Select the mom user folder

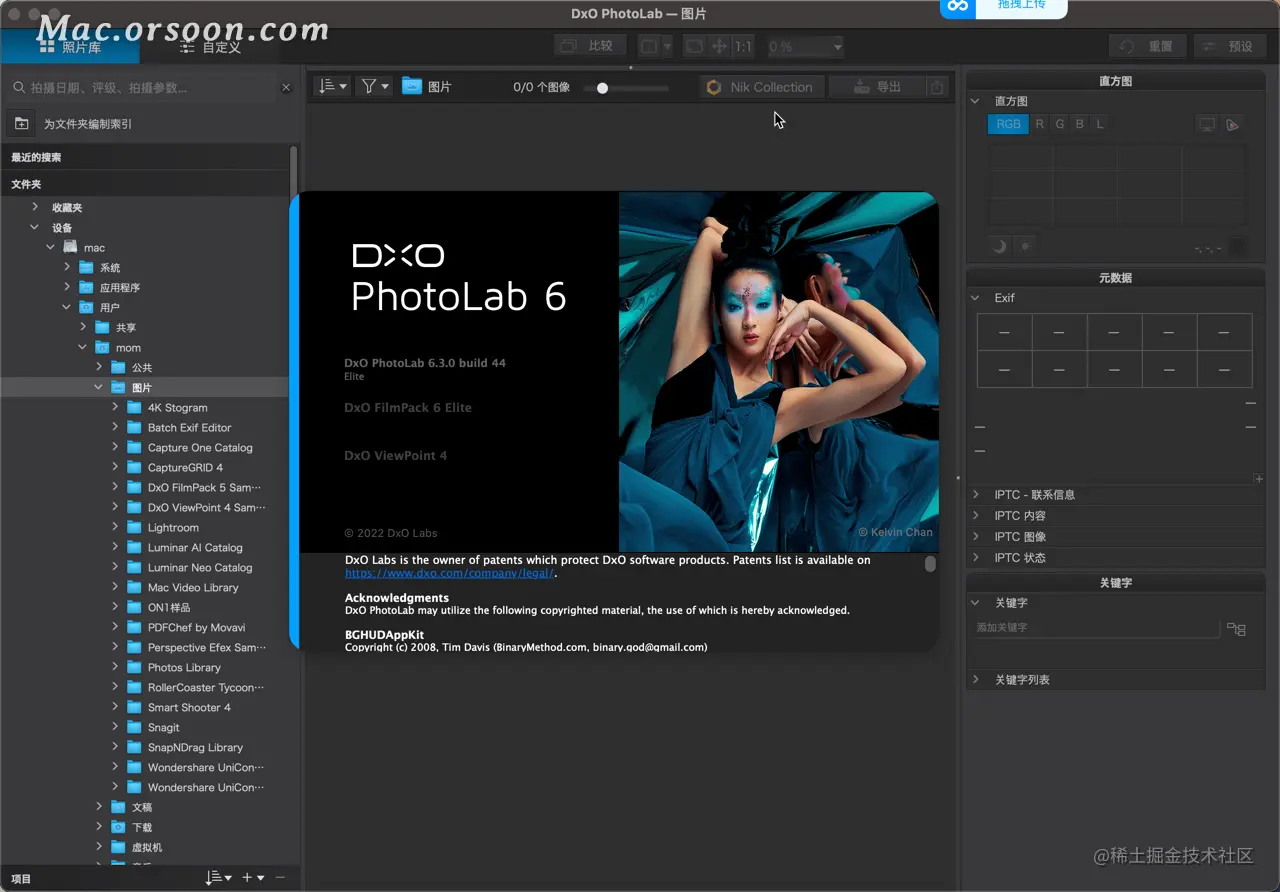[x=128, y=347]
